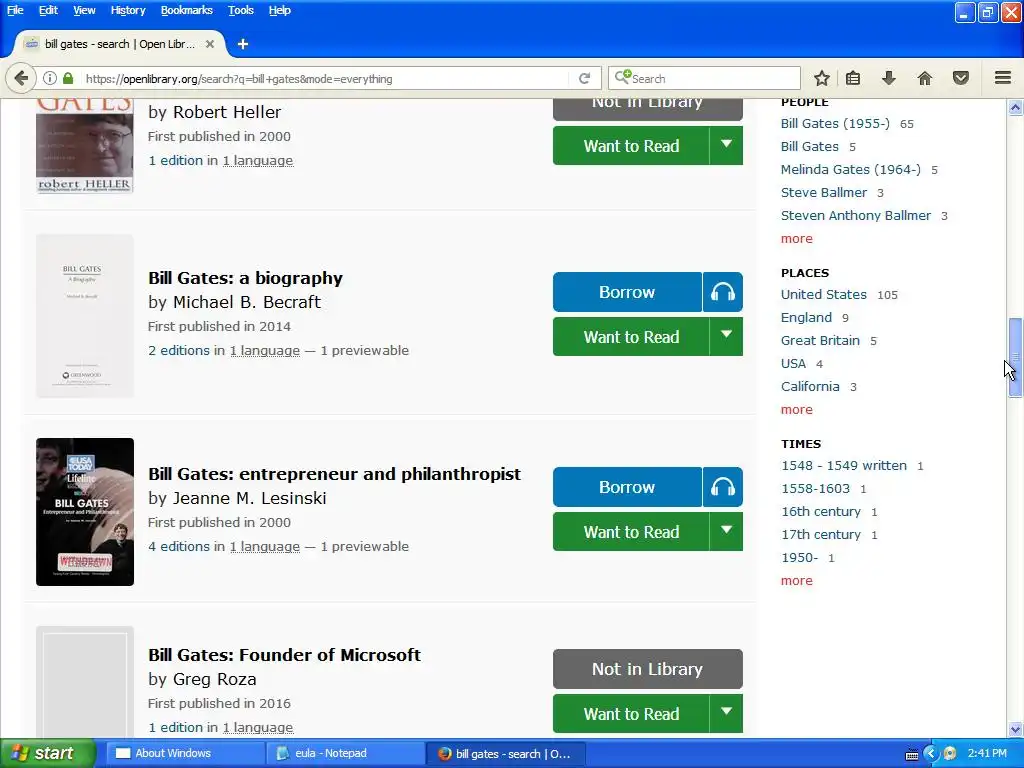Click scrollbar up arrow
This screenshot has height=768, width=1024.
point(1015,108)
